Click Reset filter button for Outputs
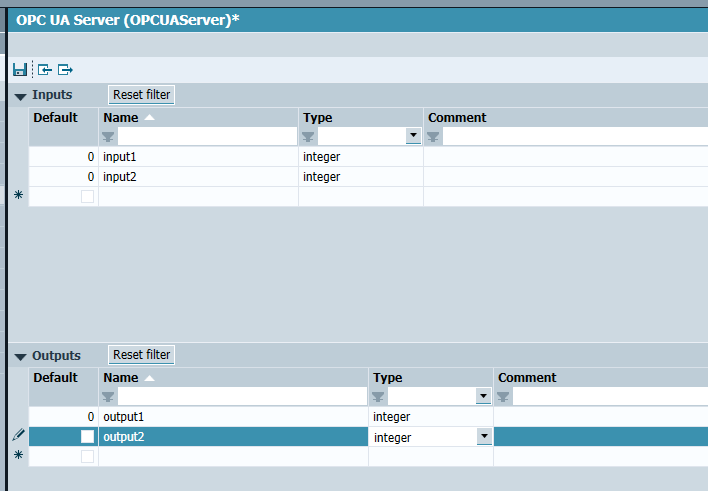Screen dimensions: 708x491 point(141,355)
